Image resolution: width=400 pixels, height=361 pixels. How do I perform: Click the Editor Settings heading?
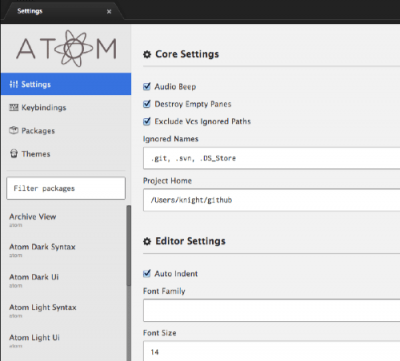190,241
